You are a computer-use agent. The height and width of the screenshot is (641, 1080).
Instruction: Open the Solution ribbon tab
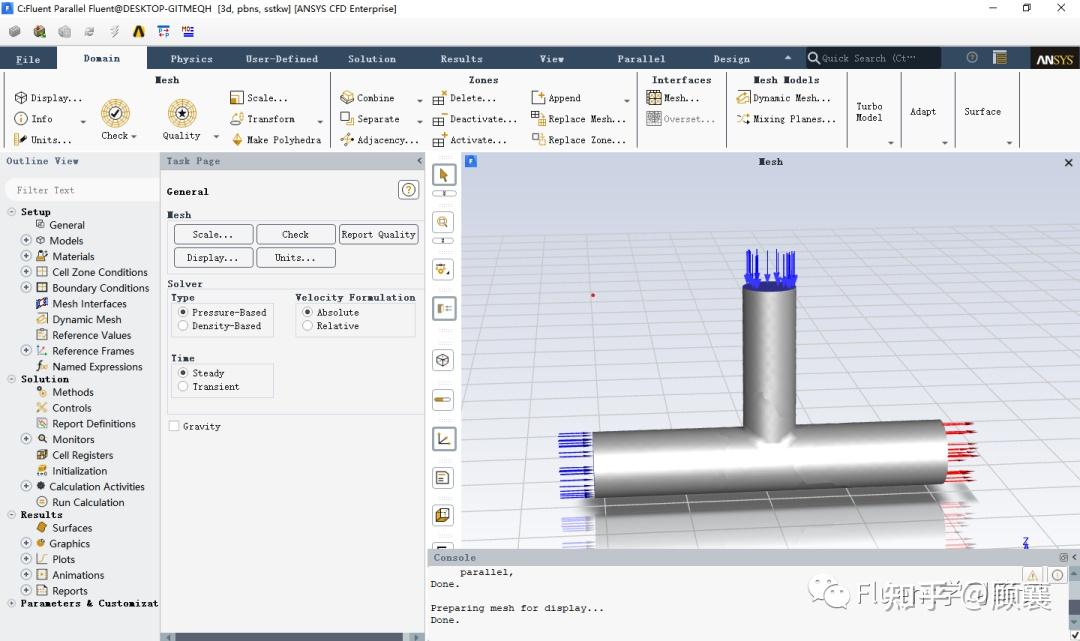click(x=372, y=59)
